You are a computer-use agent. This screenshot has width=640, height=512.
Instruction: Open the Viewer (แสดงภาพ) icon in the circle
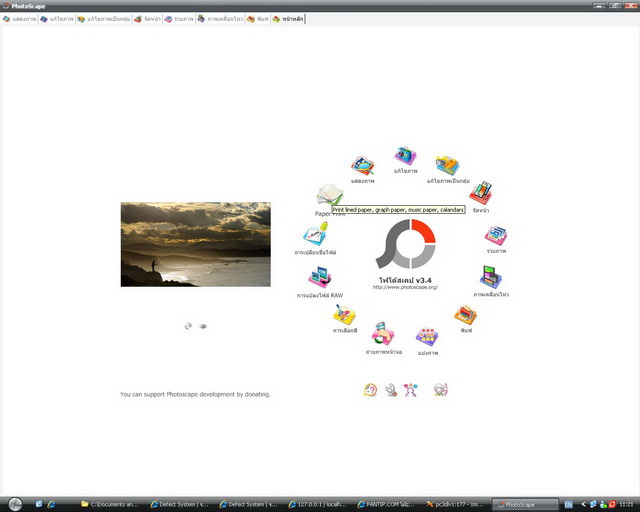point(362,165)
